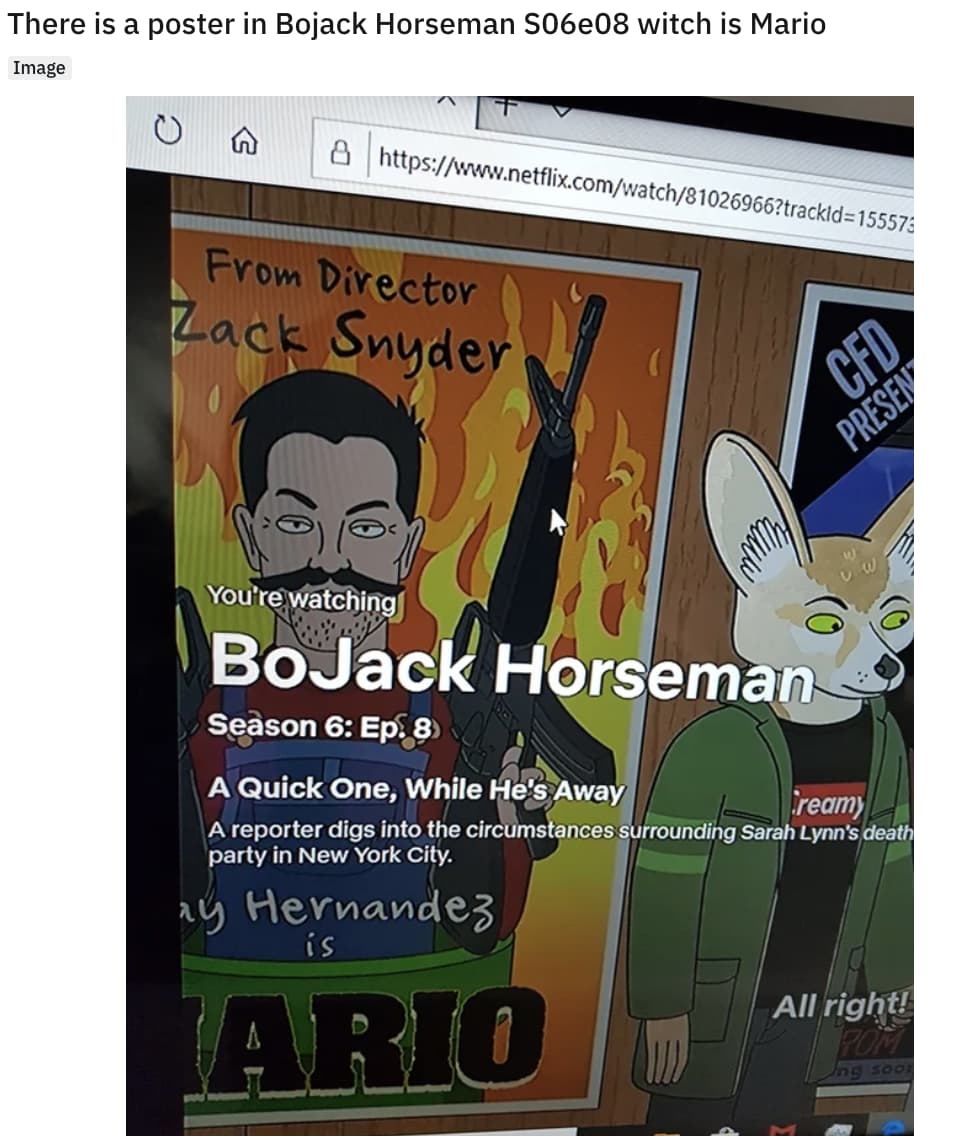The height and width of the screenshot is (1136, 978).
Task: Click the "Season 6: Ep. 8" label
Action: pos(322,726)
